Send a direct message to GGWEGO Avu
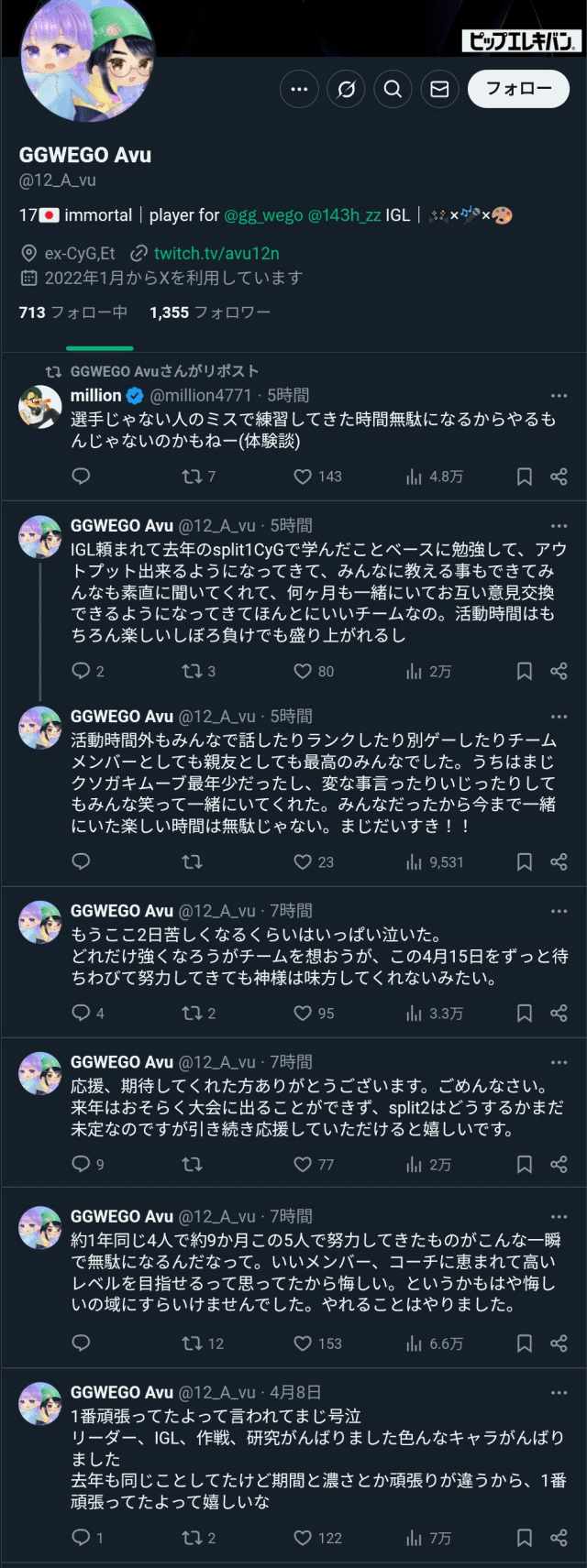The image size is (587, 1568). pos(439,89)
